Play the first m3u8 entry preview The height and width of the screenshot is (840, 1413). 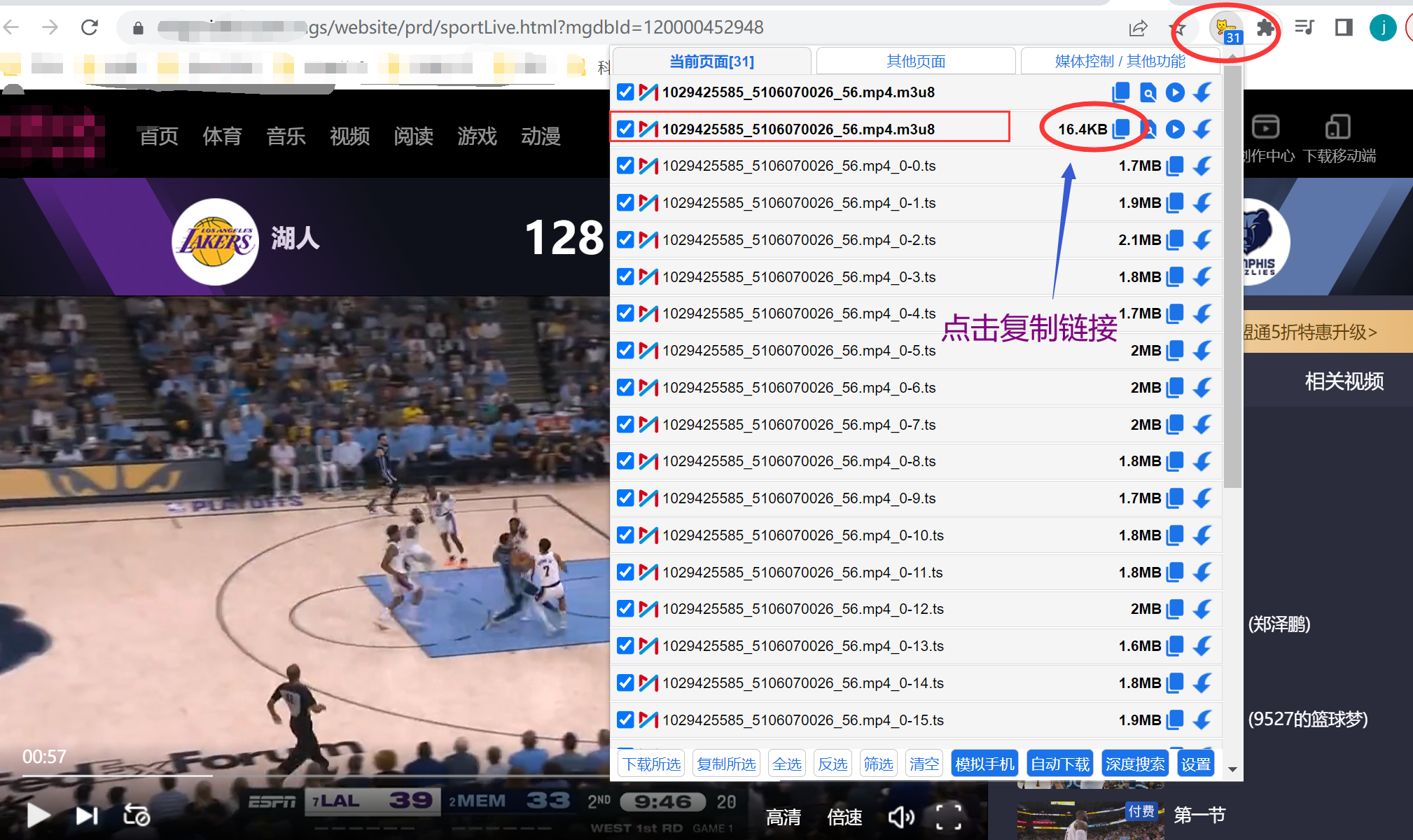1175,92
